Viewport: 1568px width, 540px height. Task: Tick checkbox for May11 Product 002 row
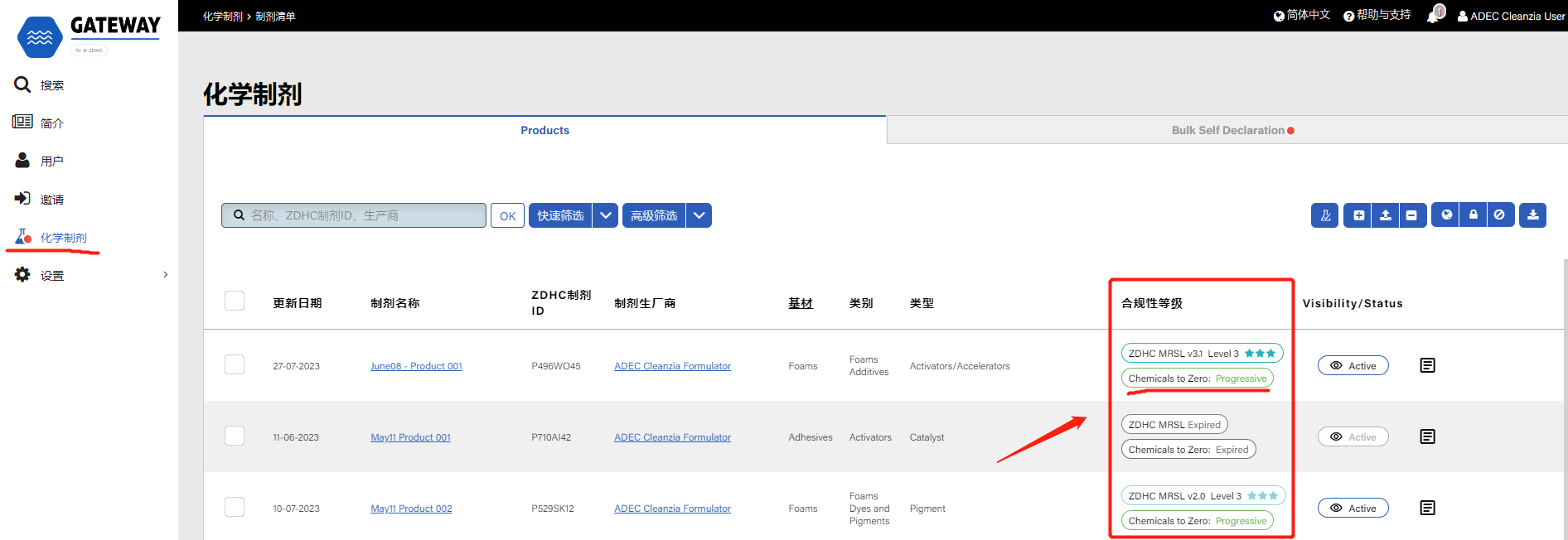[x=235, y=507]
